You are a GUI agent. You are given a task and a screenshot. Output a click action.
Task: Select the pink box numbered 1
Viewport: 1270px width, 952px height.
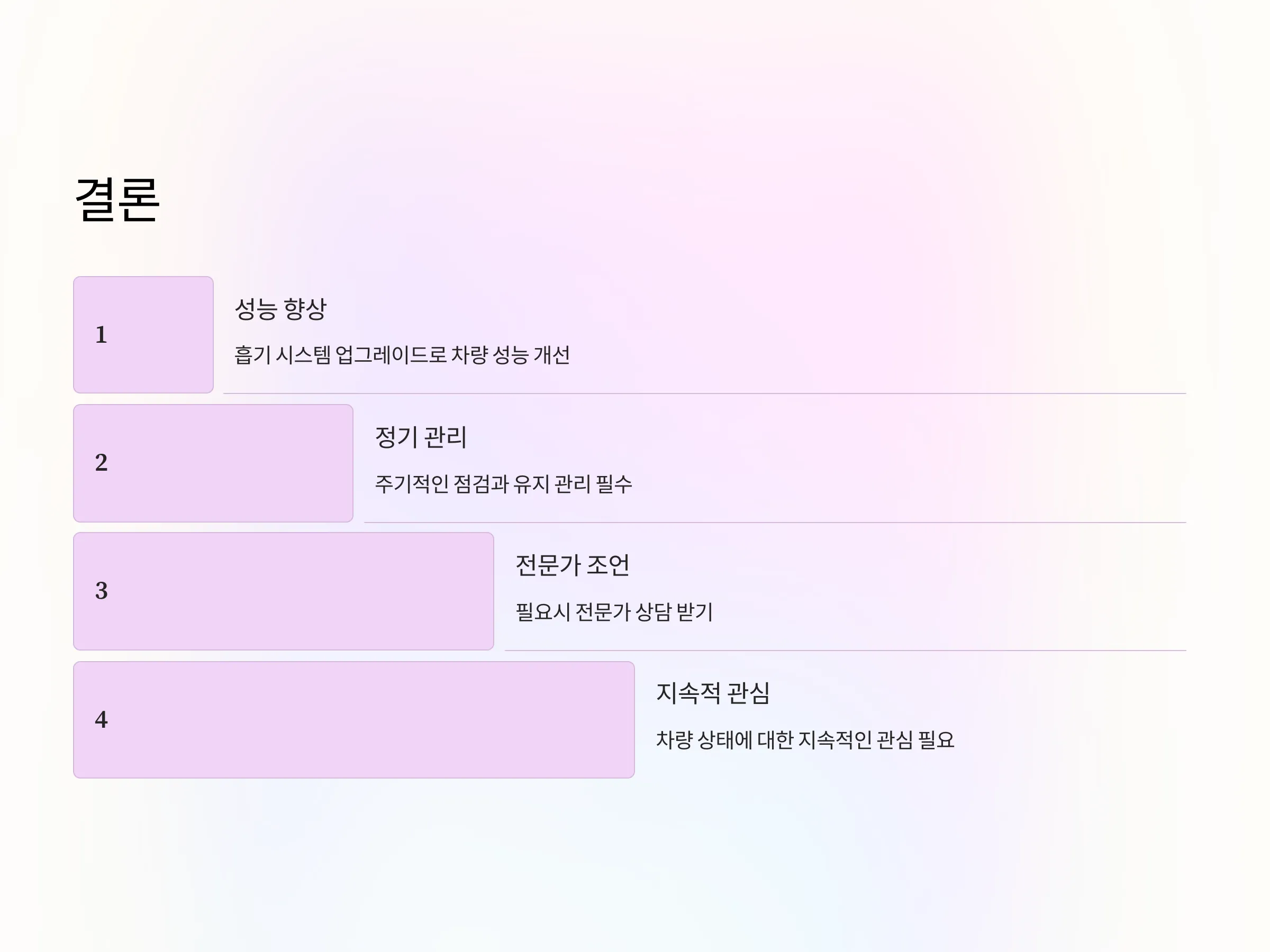pyautogui.click(x=143, y=335)
